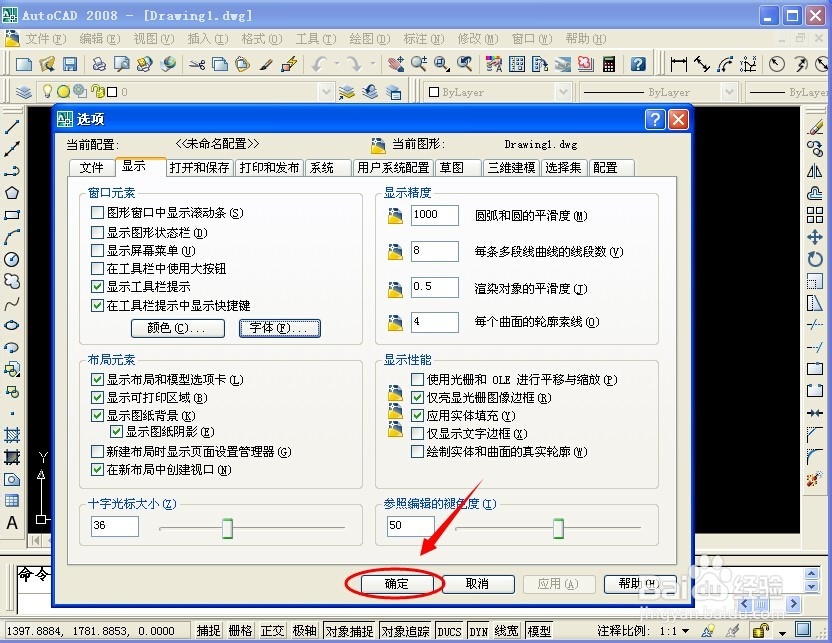Click the Pan realtime hand icon
The image size is (832, 643).
[x=396, y=64]
